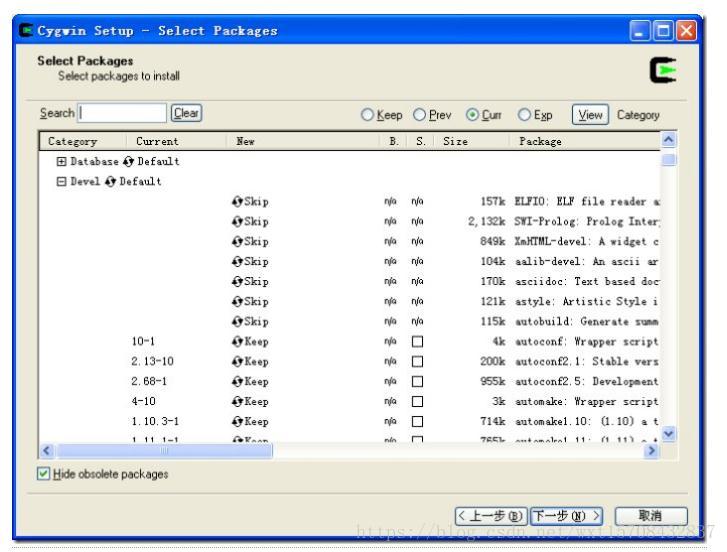This screenshot has height=552, width=727.
Task: Click the B. column header
Action: pyautogui.click(x=393, y=141)
